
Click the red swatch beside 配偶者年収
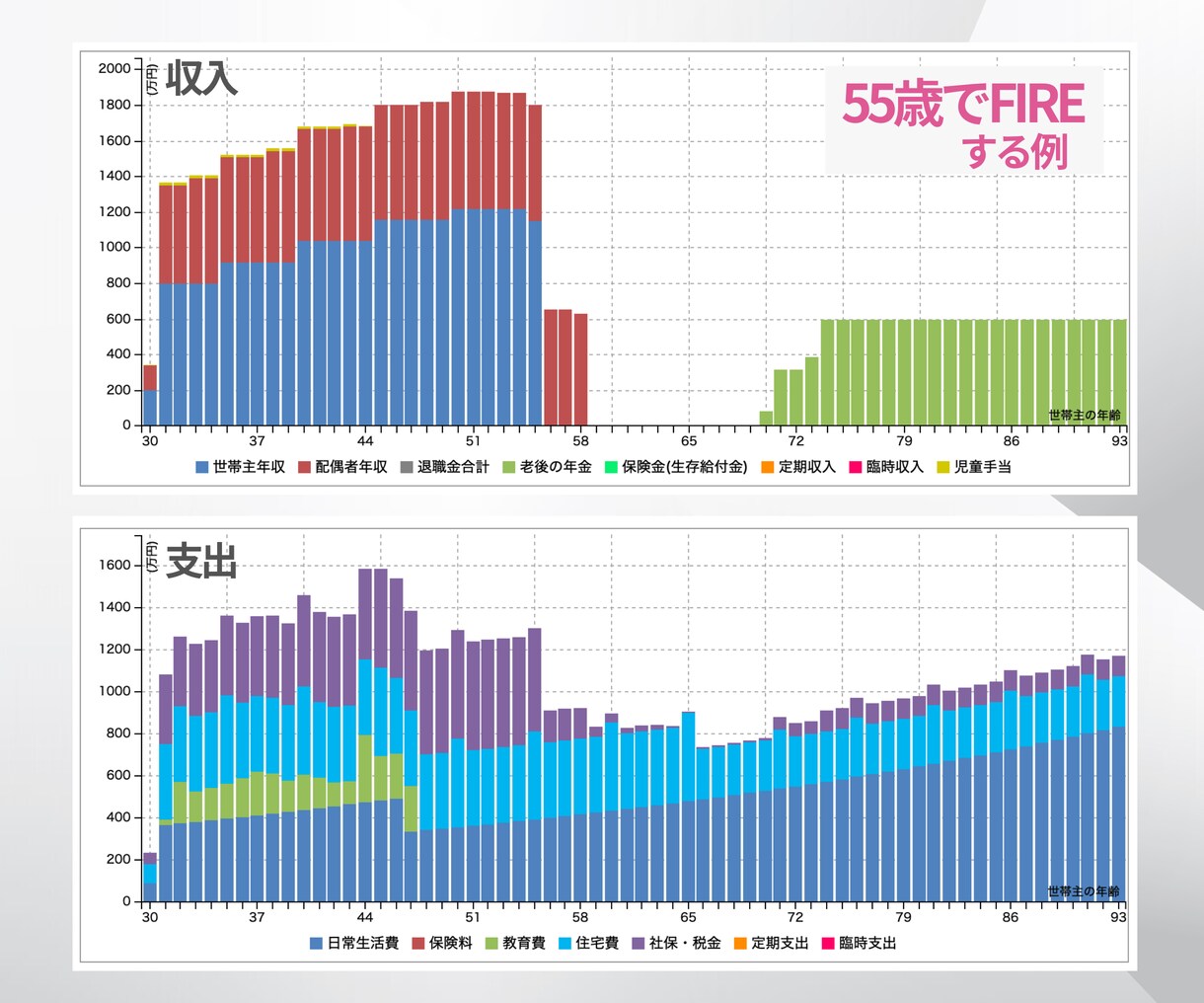(305, 467)
